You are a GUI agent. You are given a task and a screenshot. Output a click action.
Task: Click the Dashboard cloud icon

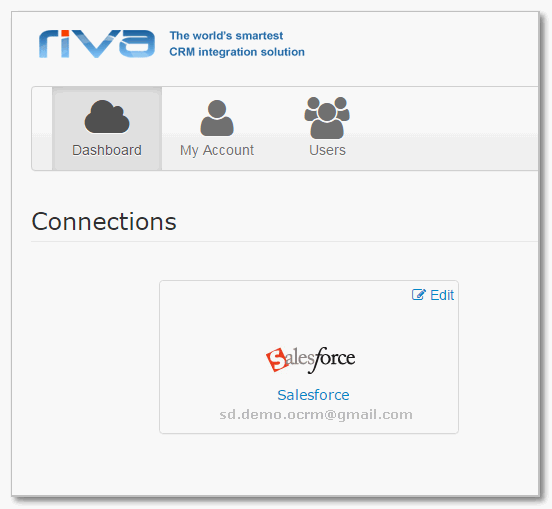point(107,117)
